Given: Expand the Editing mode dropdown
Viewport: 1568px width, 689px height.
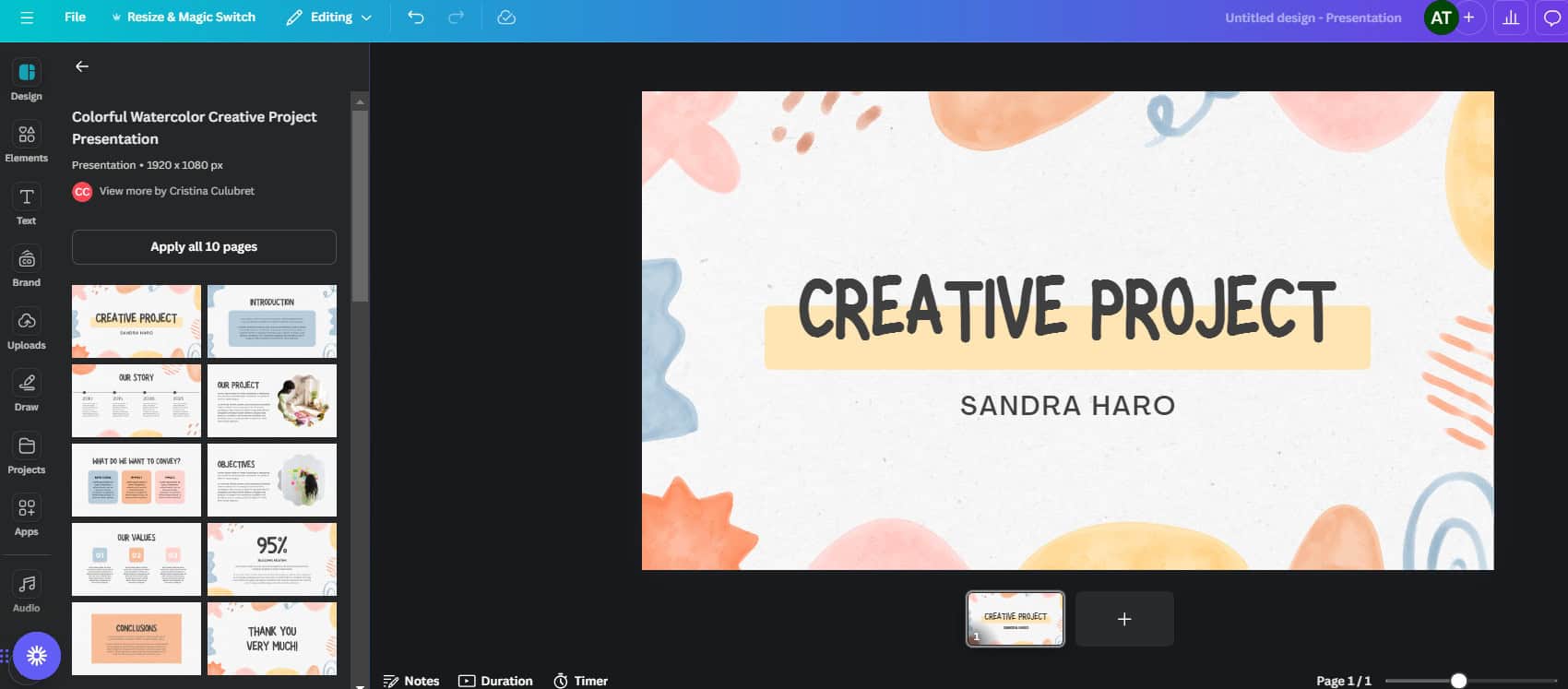Looking at the screenshot, I should coord(329,18).
